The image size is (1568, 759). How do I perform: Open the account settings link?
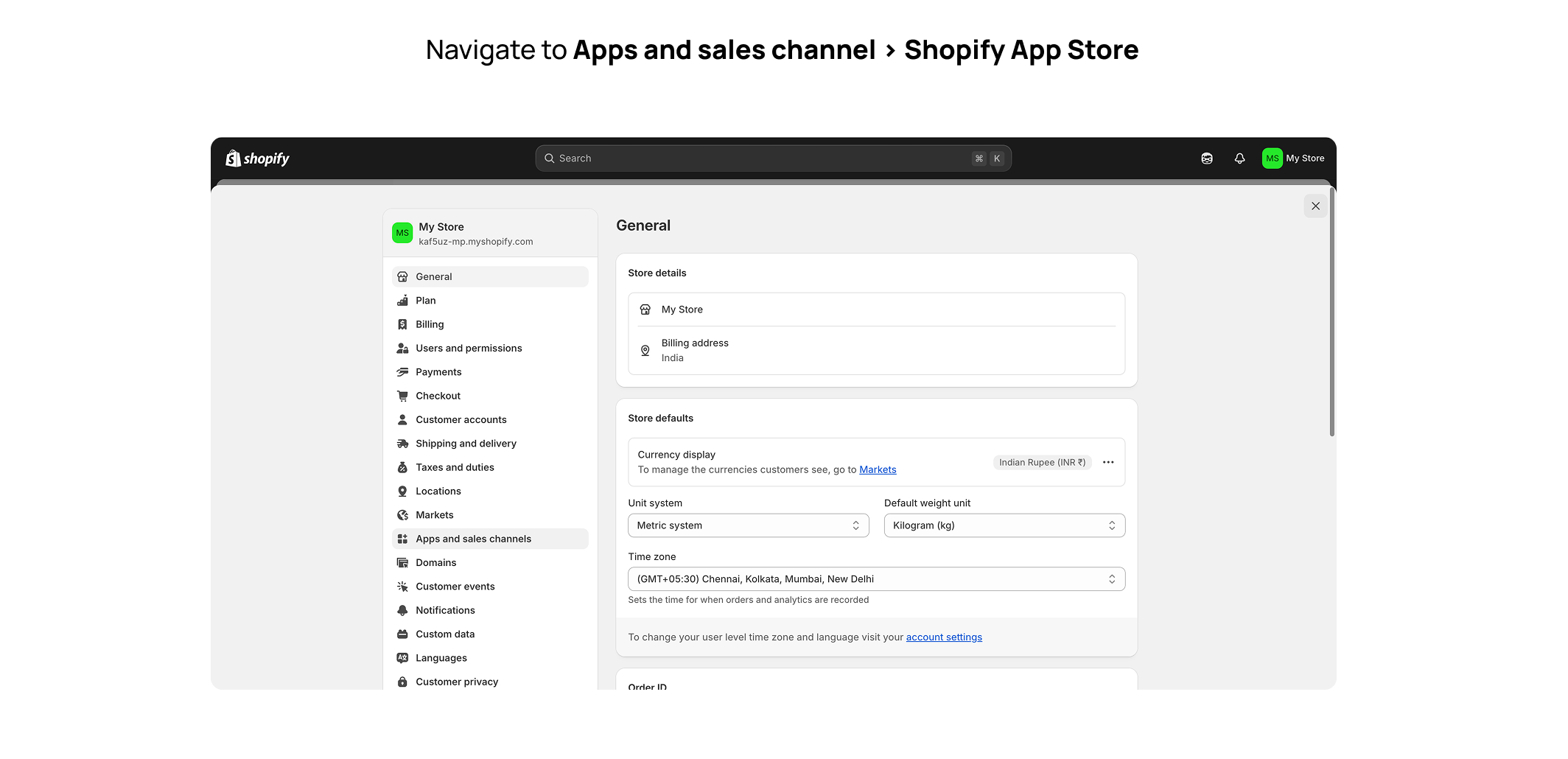click(943, 637)
